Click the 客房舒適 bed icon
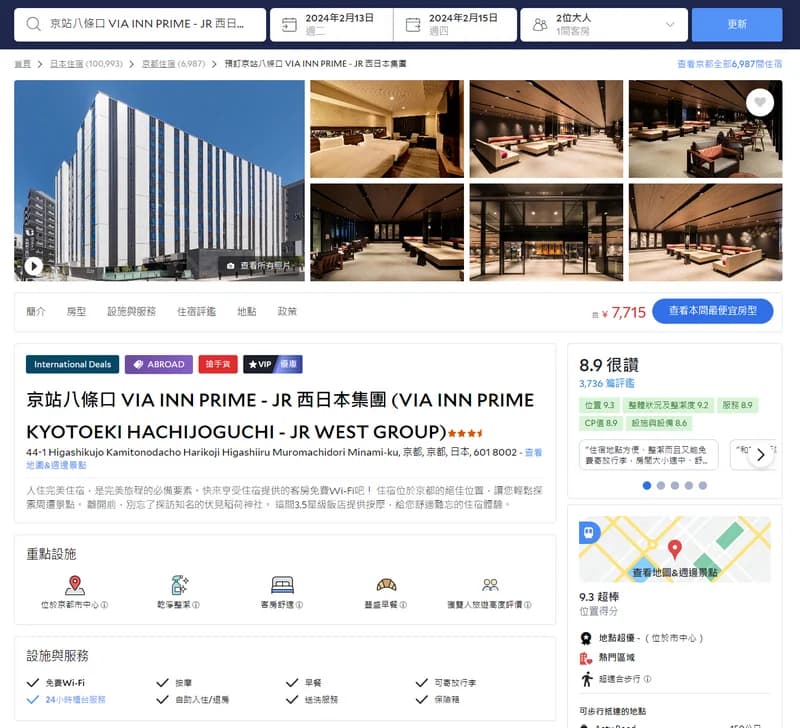The image size is (800, 728). tap(282, 585)
